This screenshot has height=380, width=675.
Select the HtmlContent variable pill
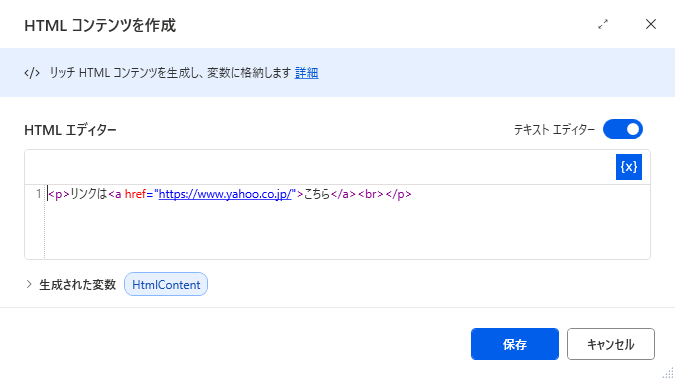tap(166, 284)
